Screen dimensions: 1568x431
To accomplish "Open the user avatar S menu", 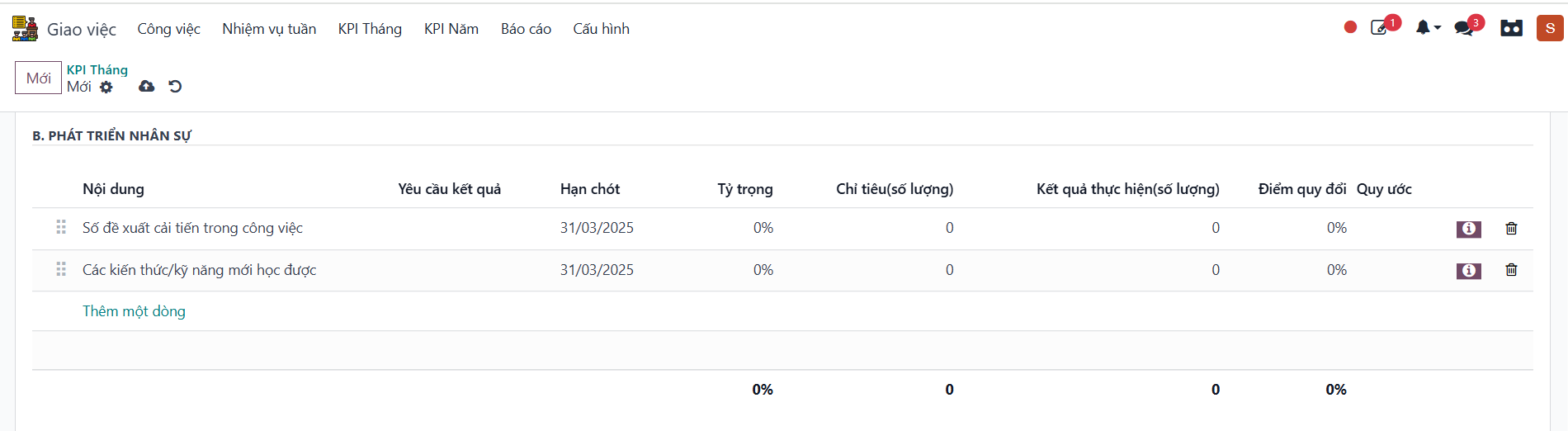I will tap(1550, 28).
